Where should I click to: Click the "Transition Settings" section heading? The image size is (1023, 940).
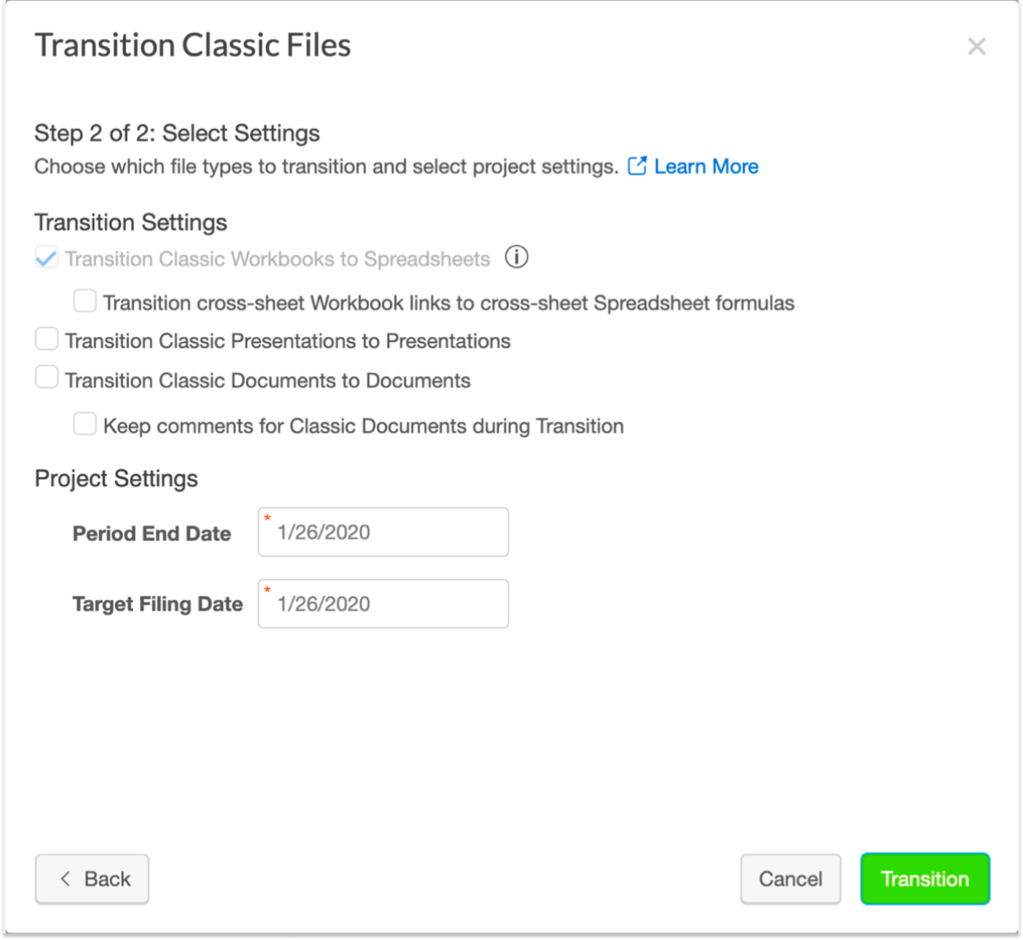point(131,222)
